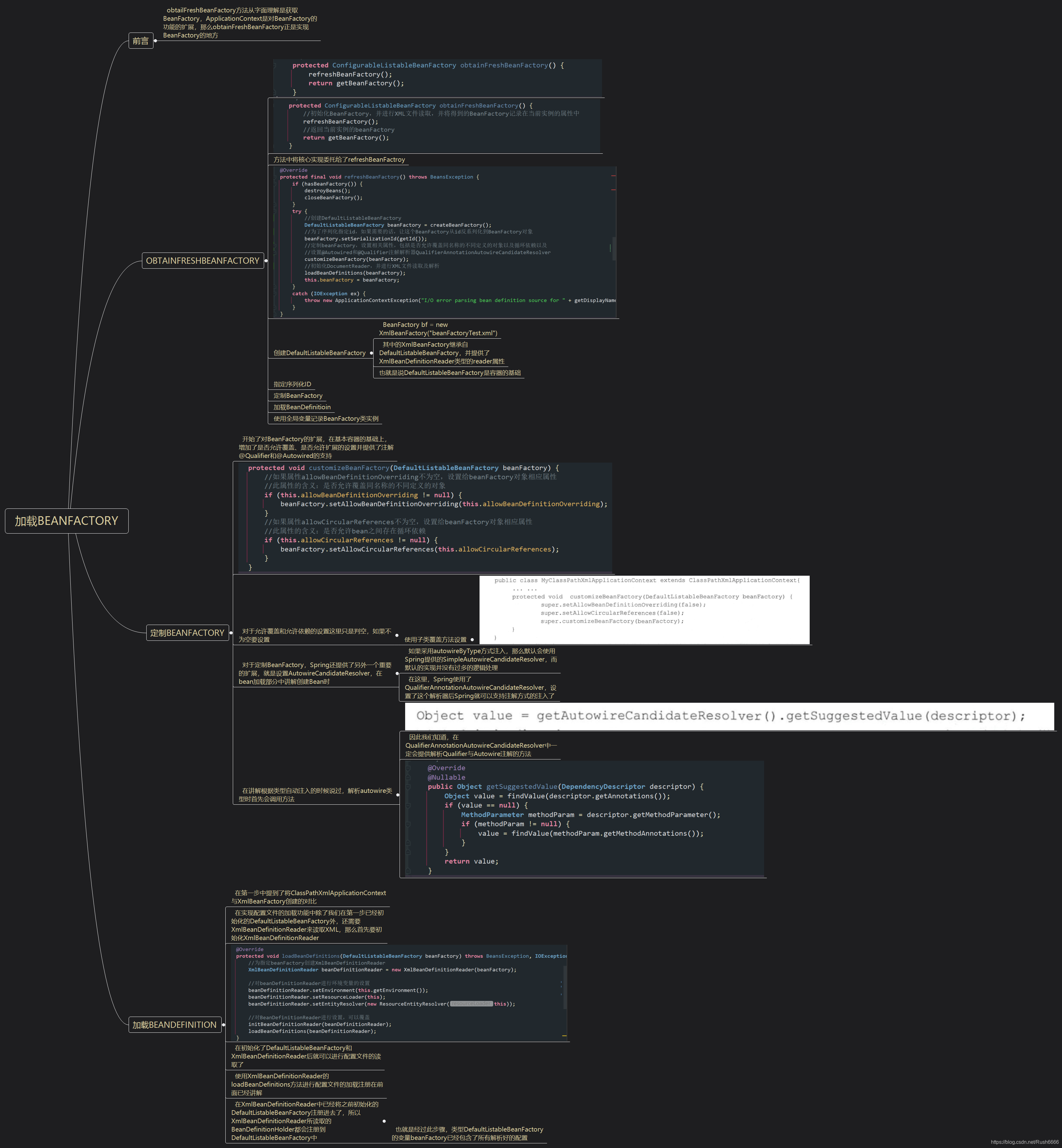Click the 指定序列化ID topic
The width and height of the screenshot is (1062, 1148).
click(x=292, y=384)
